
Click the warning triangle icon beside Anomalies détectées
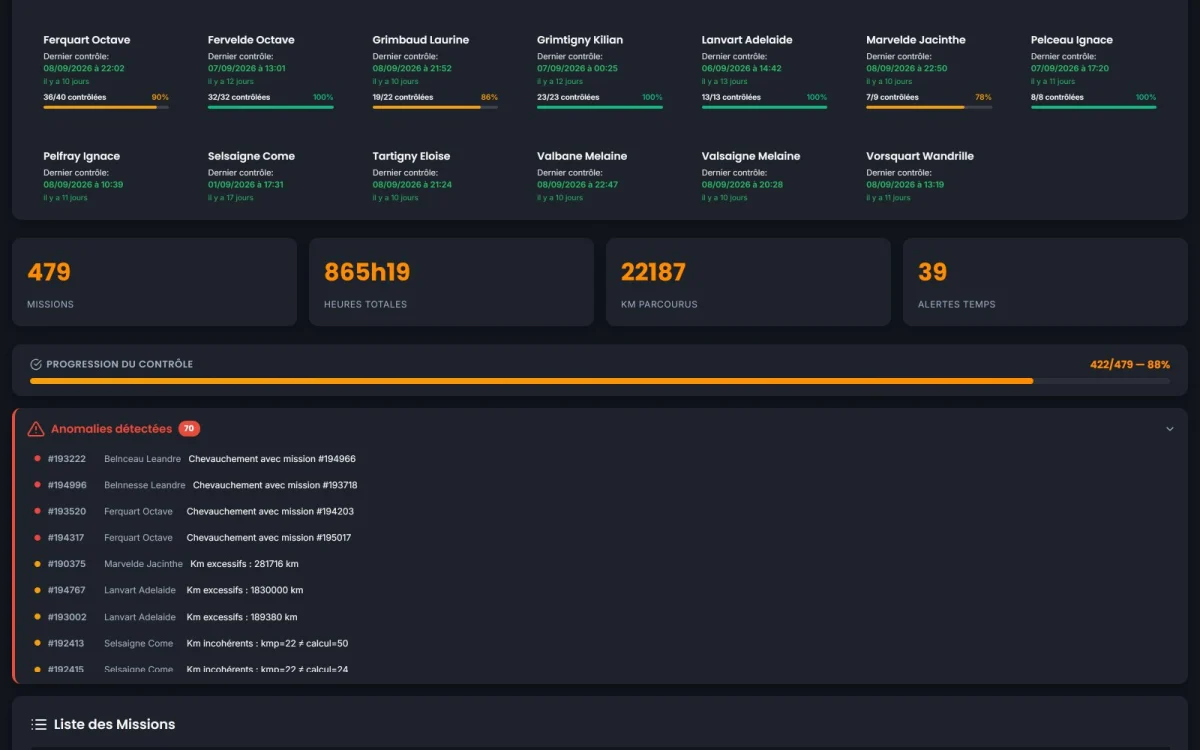click(x=36, y=429)
